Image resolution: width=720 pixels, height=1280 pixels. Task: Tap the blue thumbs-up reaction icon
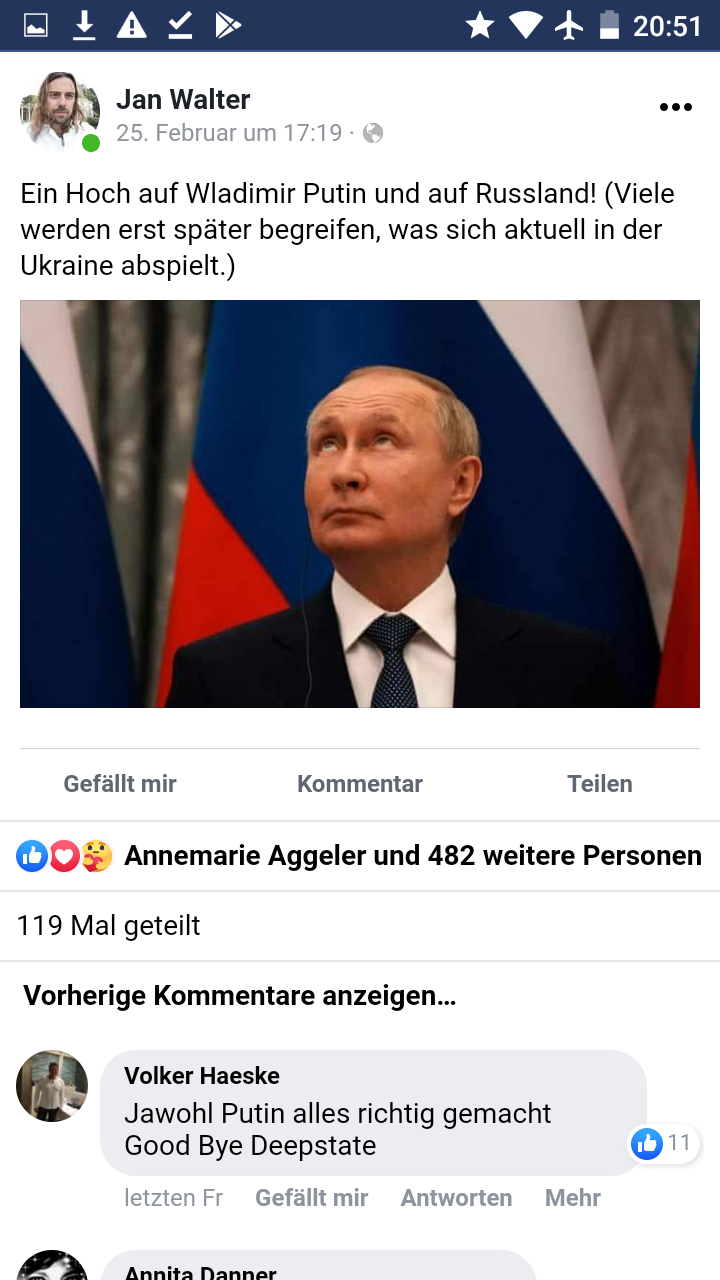[x=32, y=856]
